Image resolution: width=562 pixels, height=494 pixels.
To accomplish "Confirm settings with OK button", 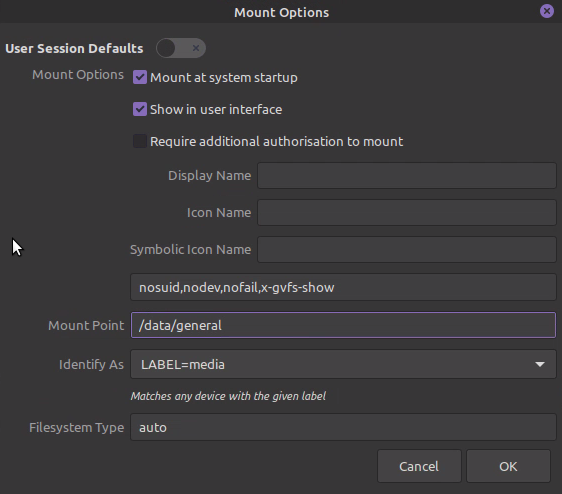I will (x=508, y=466).
